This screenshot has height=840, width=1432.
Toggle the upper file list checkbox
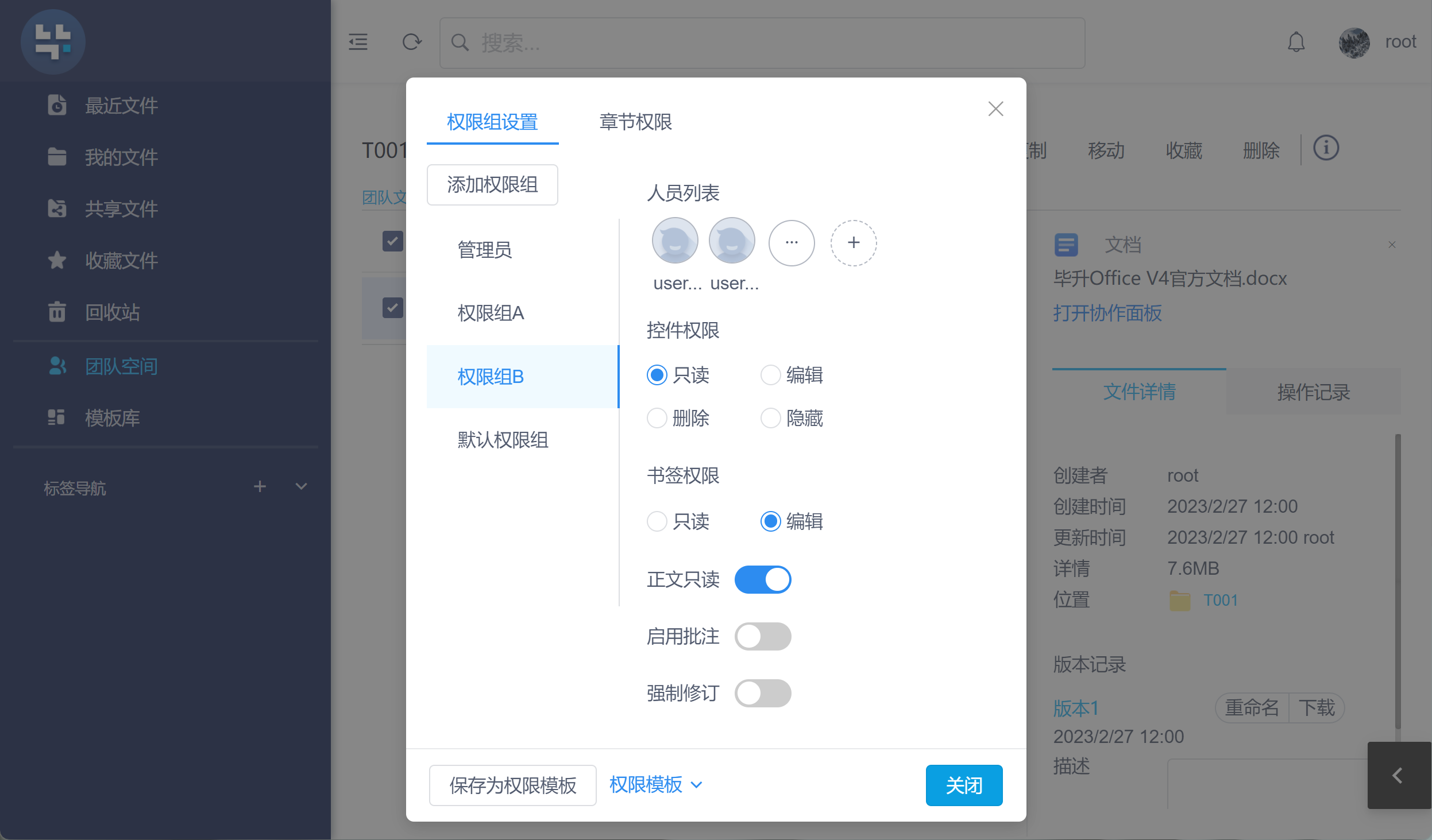(x=392, y=241)
